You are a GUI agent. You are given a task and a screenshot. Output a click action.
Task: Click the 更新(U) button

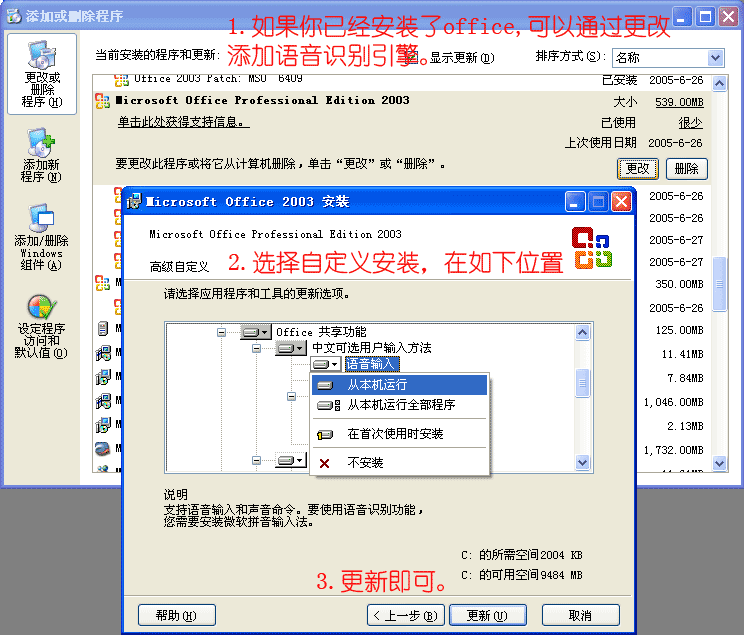(x=487, y=616)
